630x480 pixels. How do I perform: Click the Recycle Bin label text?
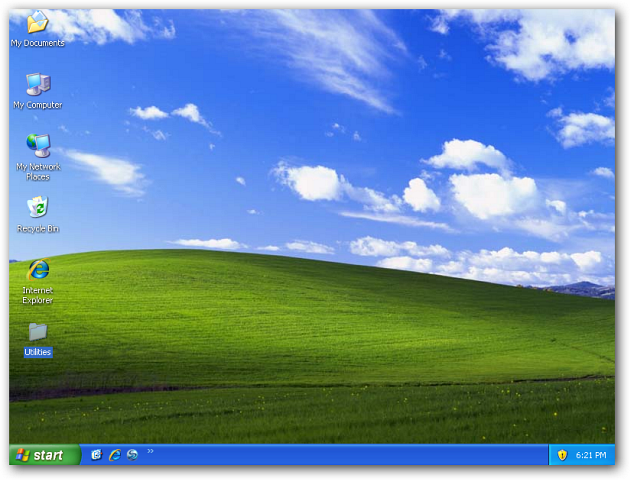pyautogui.click(x=38, y=229)
